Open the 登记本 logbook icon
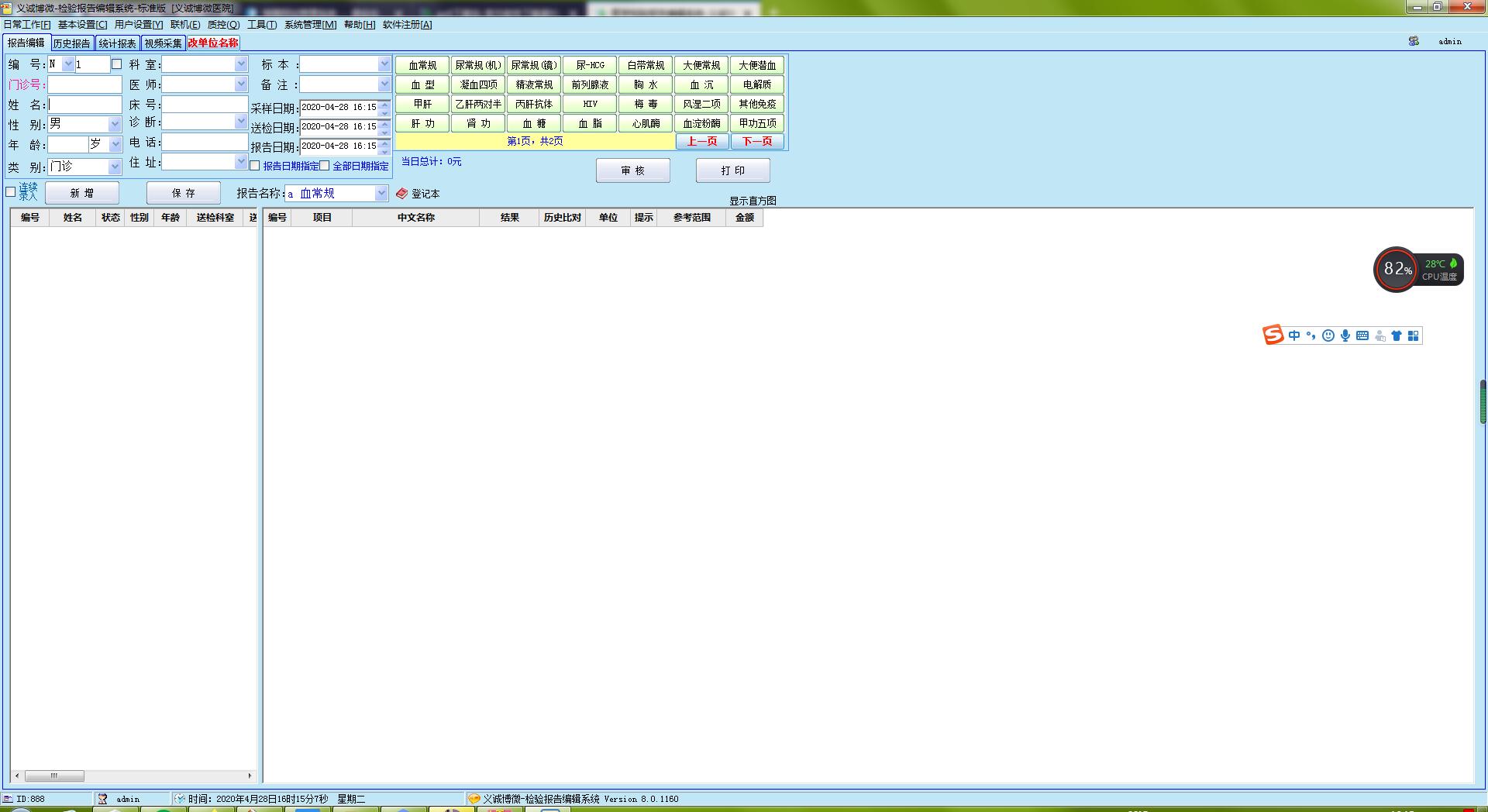The image size is (1488, 812). [401, 194]
